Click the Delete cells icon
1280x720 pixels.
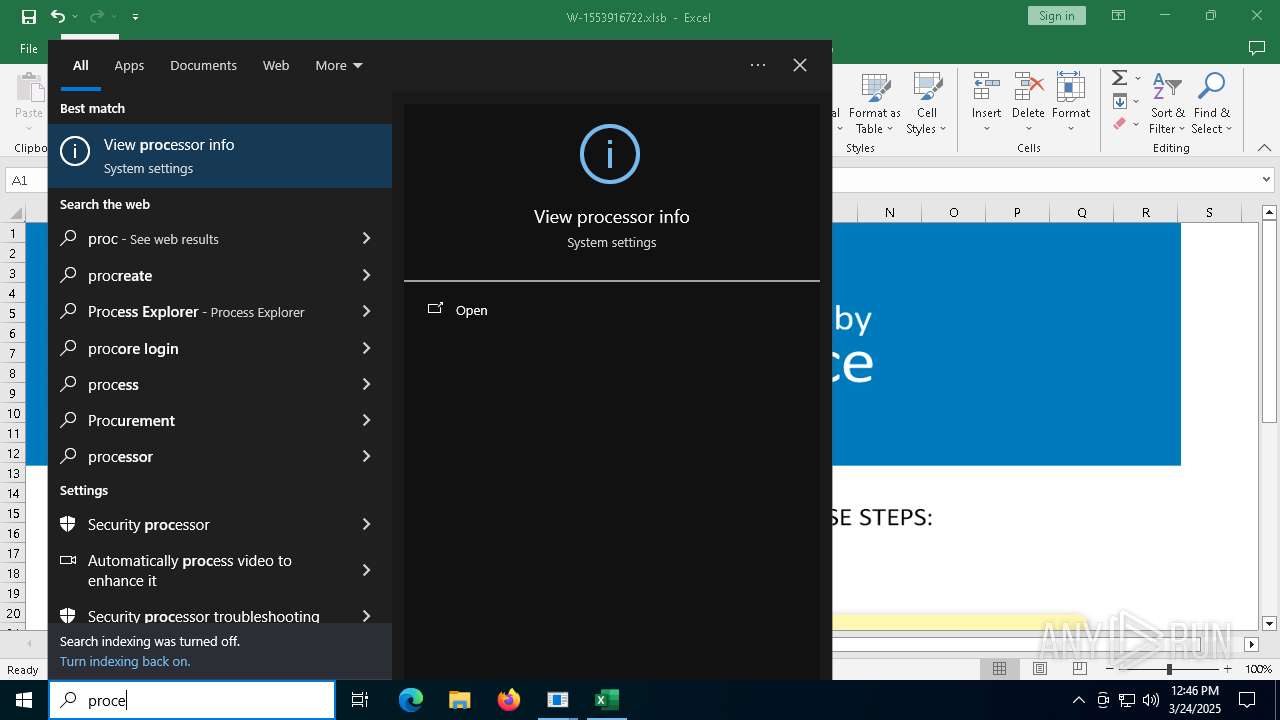pos(1028,104)
